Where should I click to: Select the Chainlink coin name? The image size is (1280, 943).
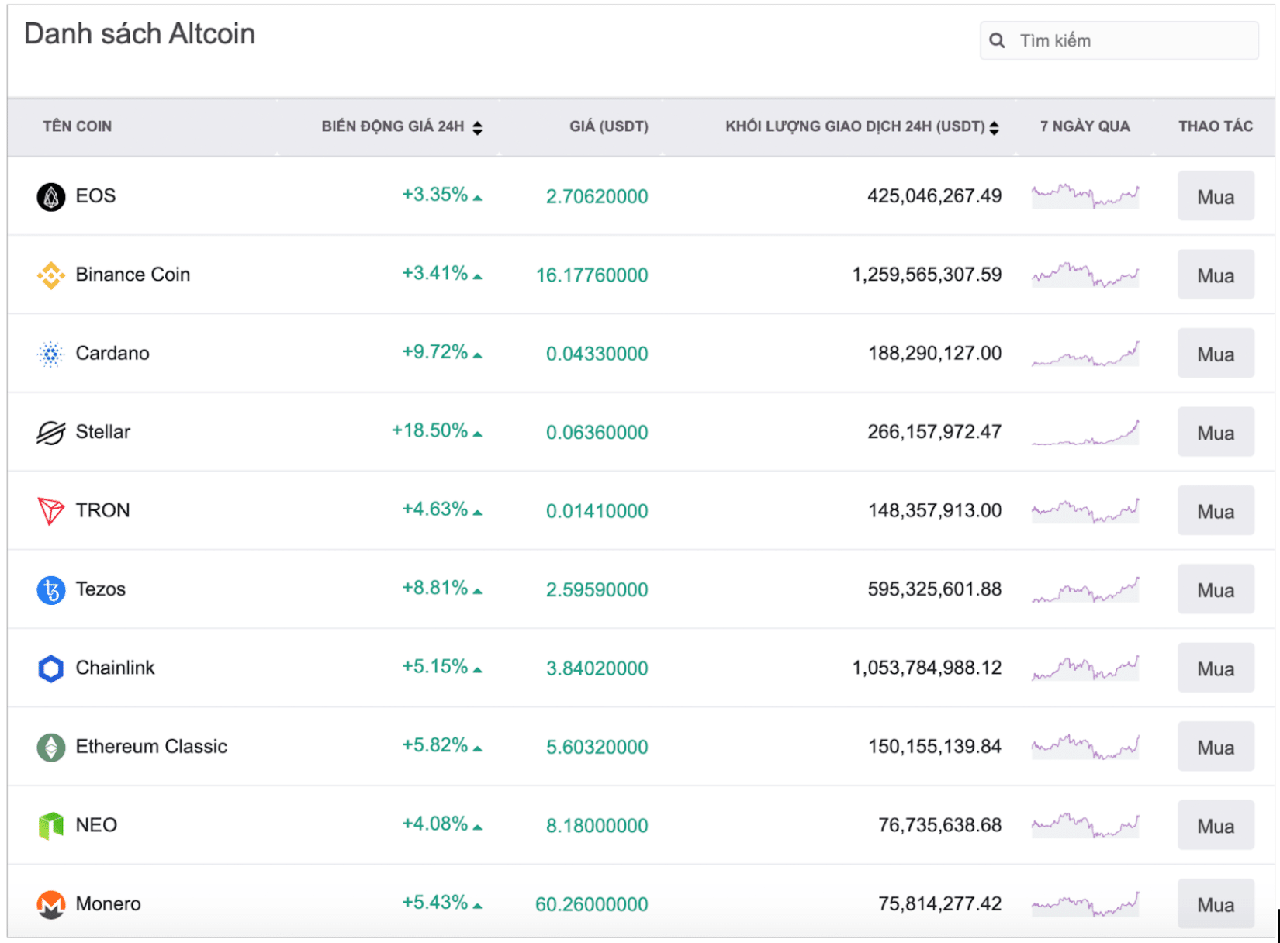(116, 668)
